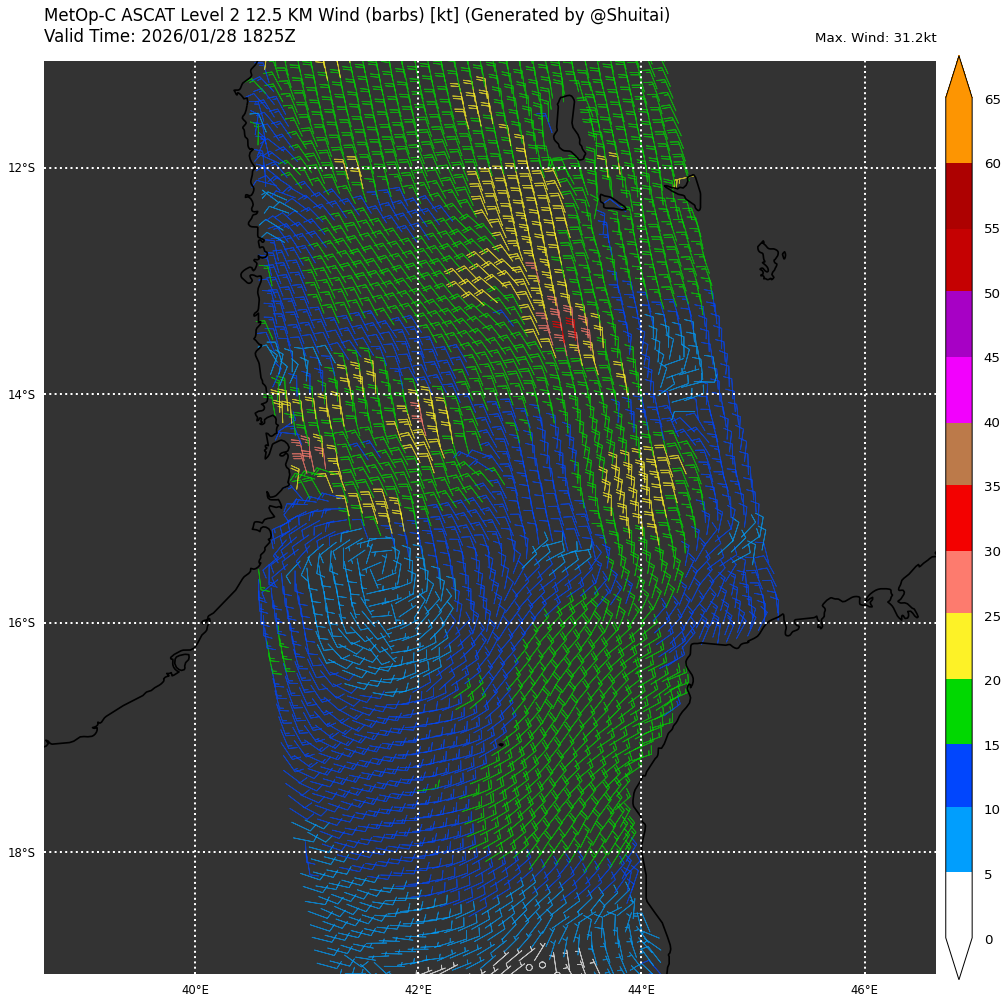
Task: Pick the light blue 5–10 kt color band
Action: point(958,839)
